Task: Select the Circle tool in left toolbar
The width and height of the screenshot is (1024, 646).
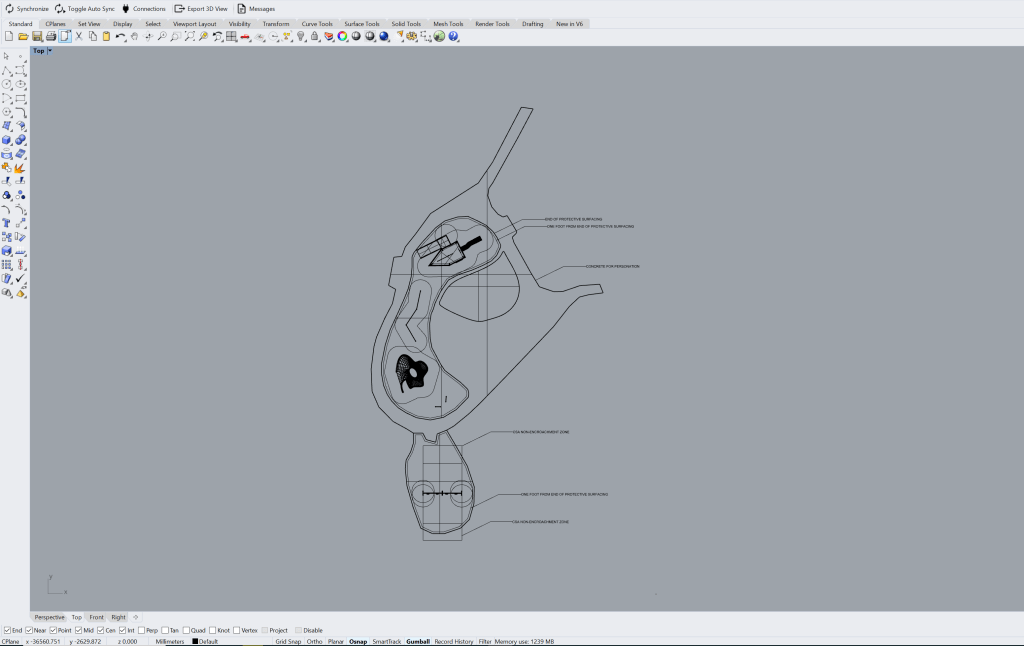Action: coord(7,84)
